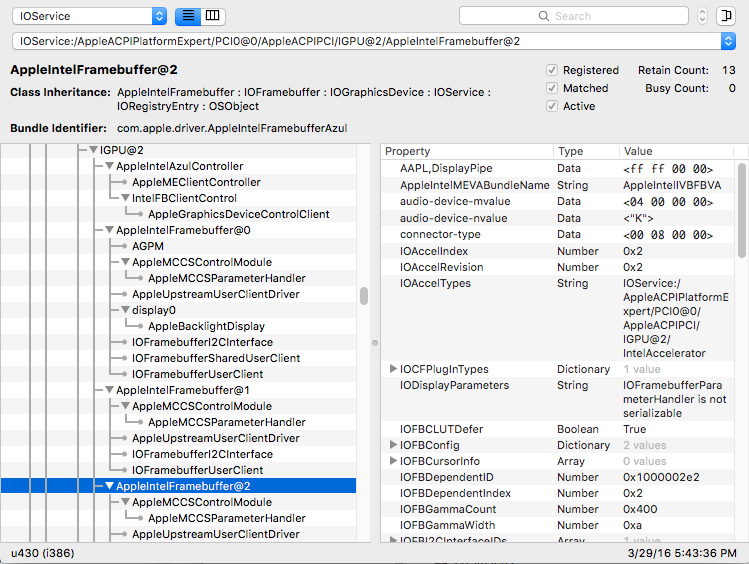This screenshot has height=564, width=749.
Task: Collapse the IntelFBClientControl node
Action: pos(125,198)
